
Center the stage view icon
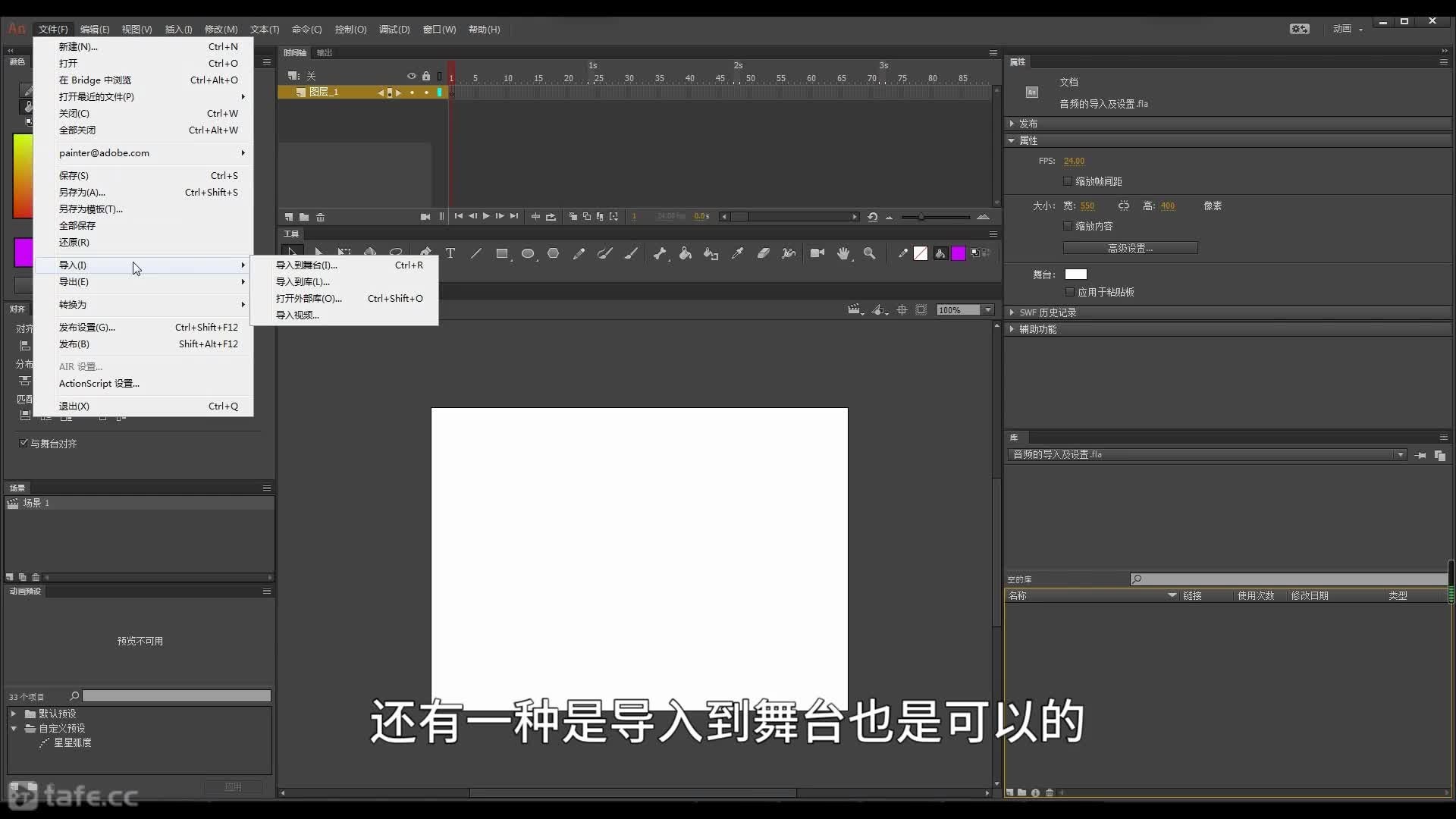[x=902, y=309]
